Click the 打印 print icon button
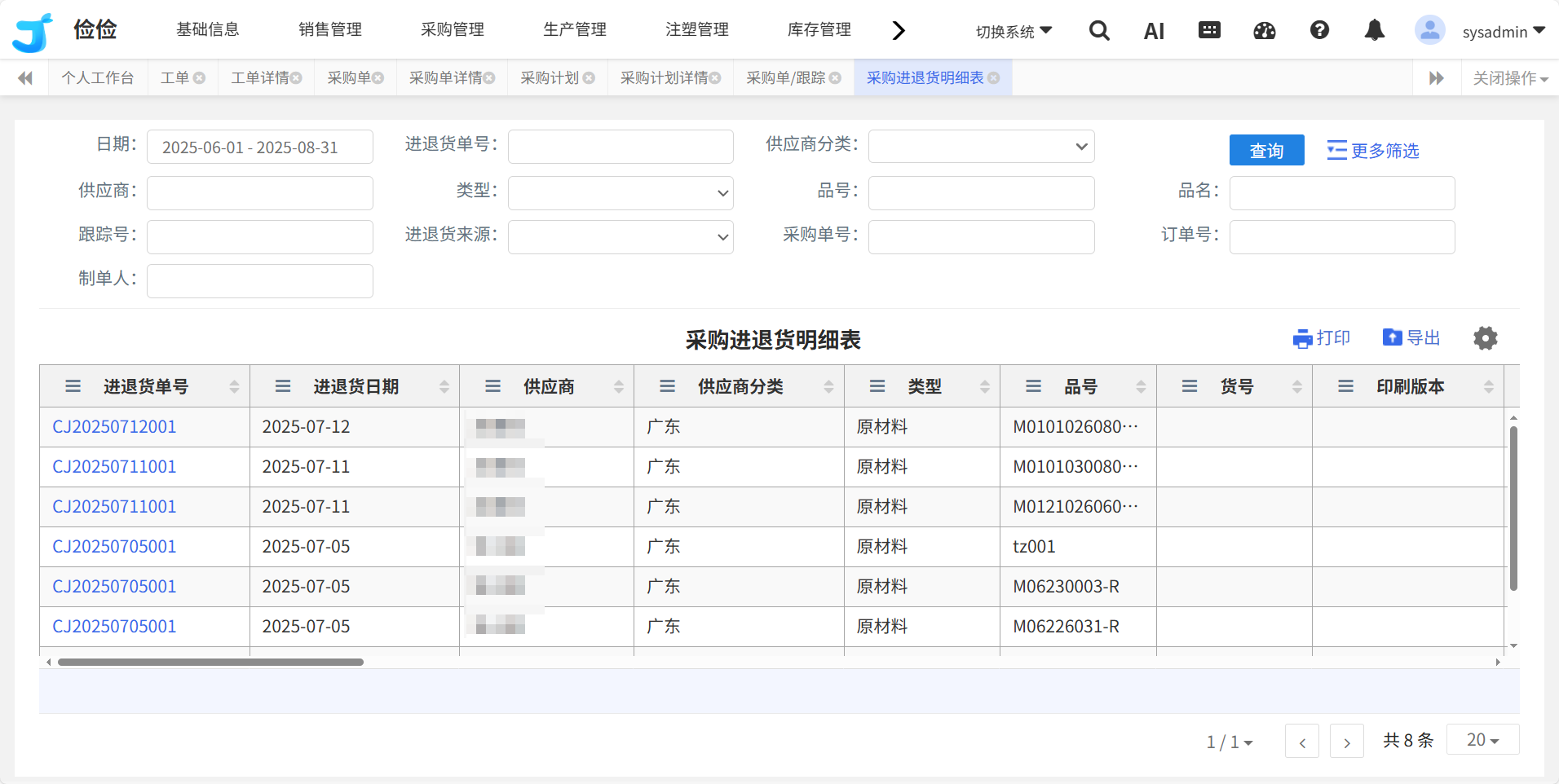The image size is (1559, 784). 1322,338
